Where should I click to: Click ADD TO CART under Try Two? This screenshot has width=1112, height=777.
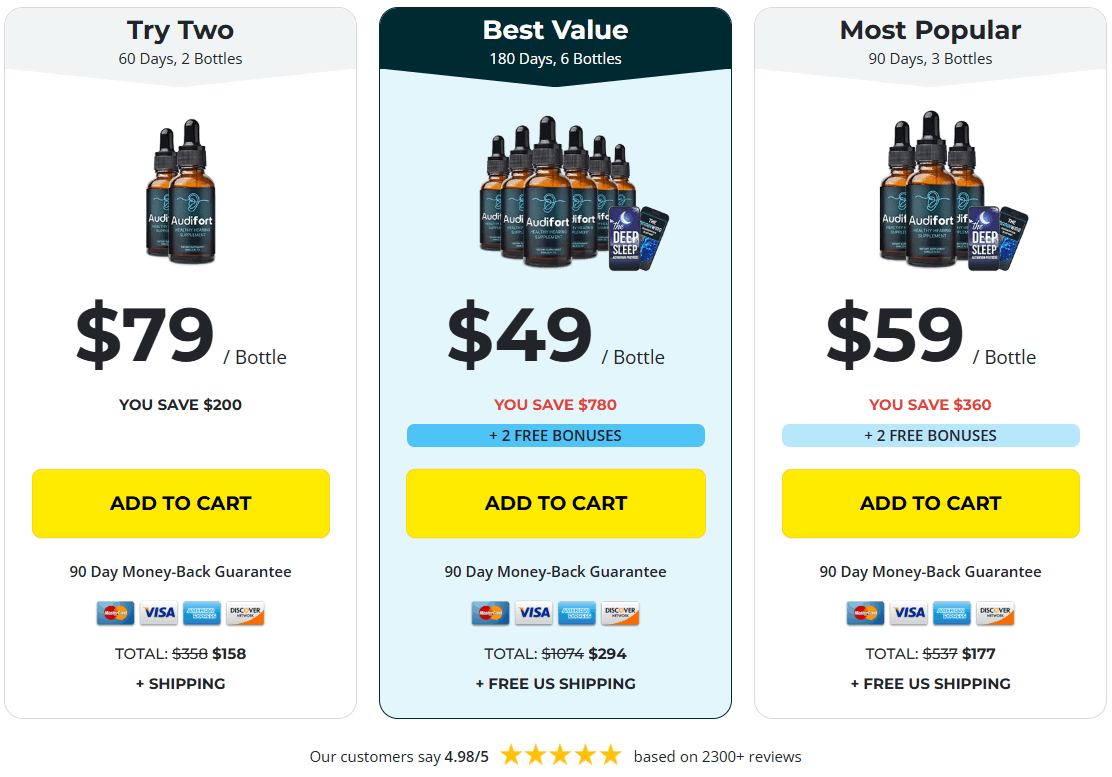[x=180, y=503]
